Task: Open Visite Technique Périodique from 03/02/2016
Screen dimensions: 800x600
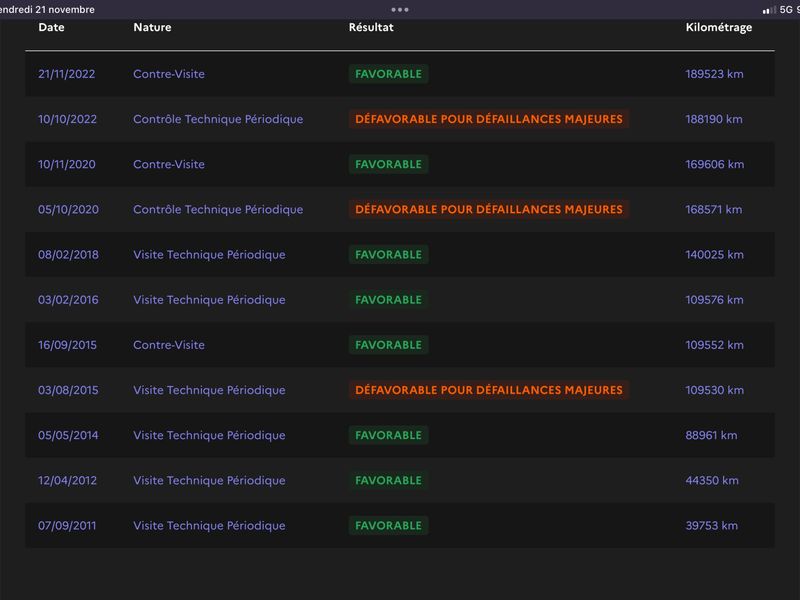Action: (209, 300)
